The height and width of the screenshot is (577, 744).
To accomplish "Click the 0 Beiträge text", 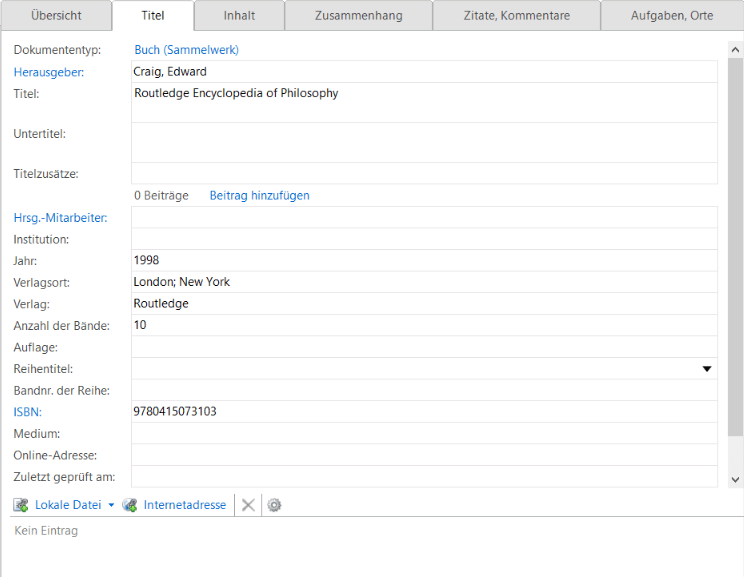I will click(x=161, y=195).
